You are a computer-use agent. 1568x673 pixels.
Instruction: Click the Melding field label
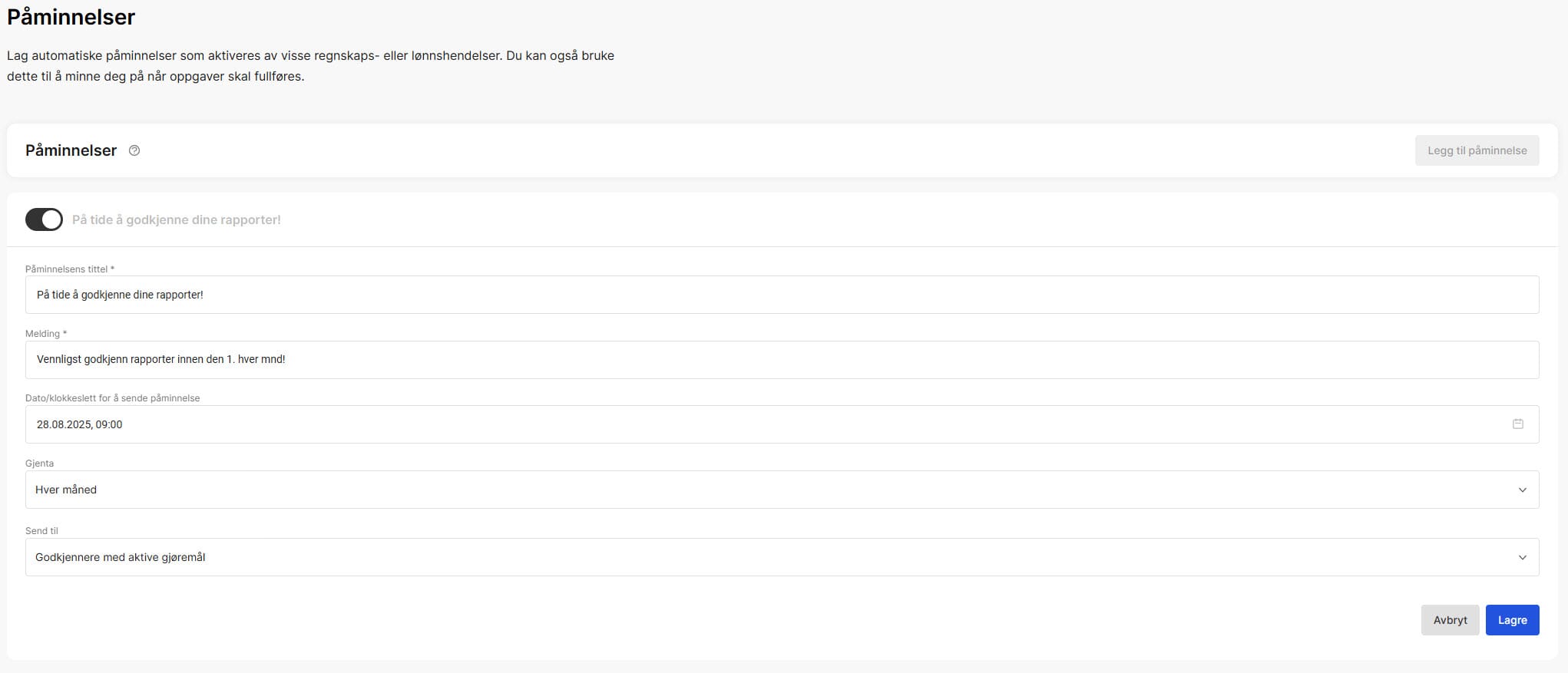[45, 334]
